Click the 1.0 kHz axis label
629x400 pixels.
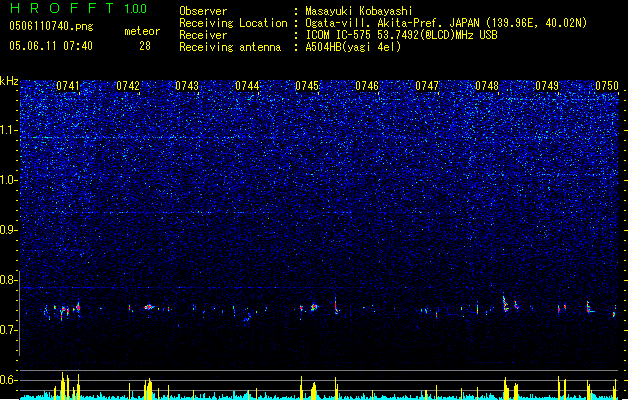coord(9,180)
